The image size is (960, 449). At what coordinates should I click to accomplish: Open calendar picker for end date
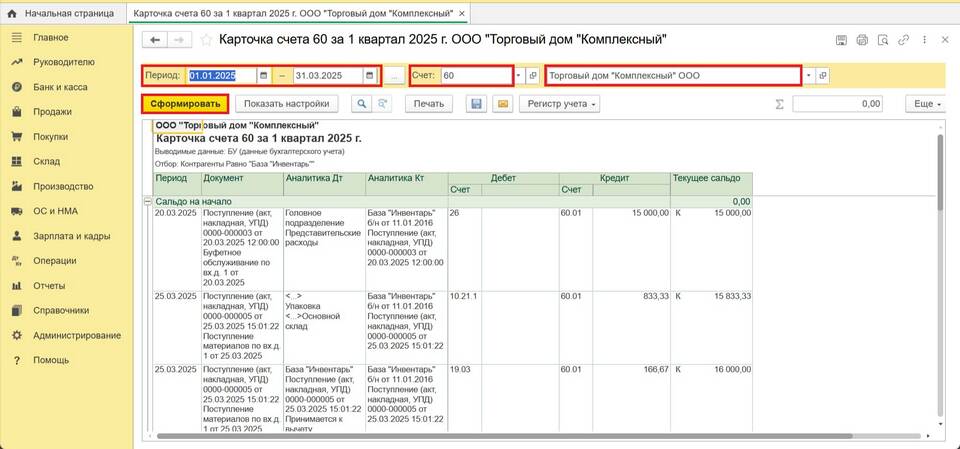[x=369, y=76]
